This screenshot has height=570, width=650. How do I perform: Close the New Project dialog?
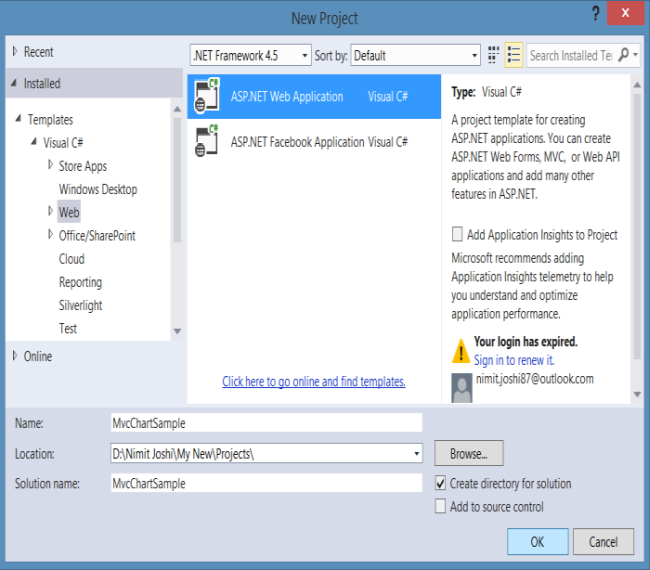625,13
